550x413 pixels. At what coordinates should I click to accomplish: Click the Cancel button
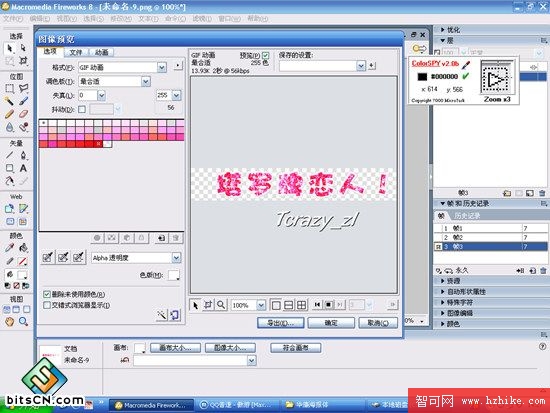pos(378,323)
